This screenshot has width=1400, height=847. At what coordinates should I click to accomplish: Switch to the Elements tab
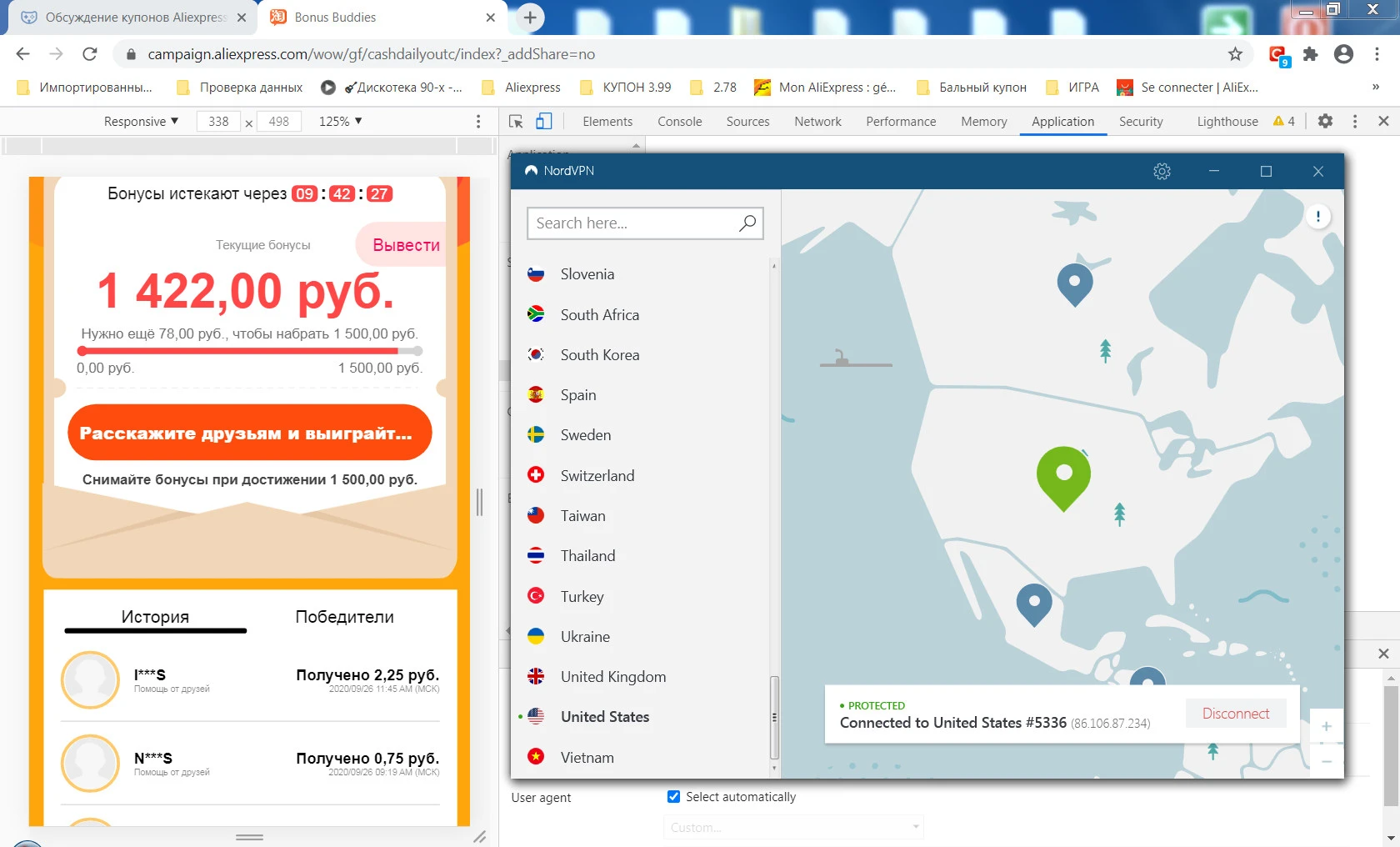point(607,122)
